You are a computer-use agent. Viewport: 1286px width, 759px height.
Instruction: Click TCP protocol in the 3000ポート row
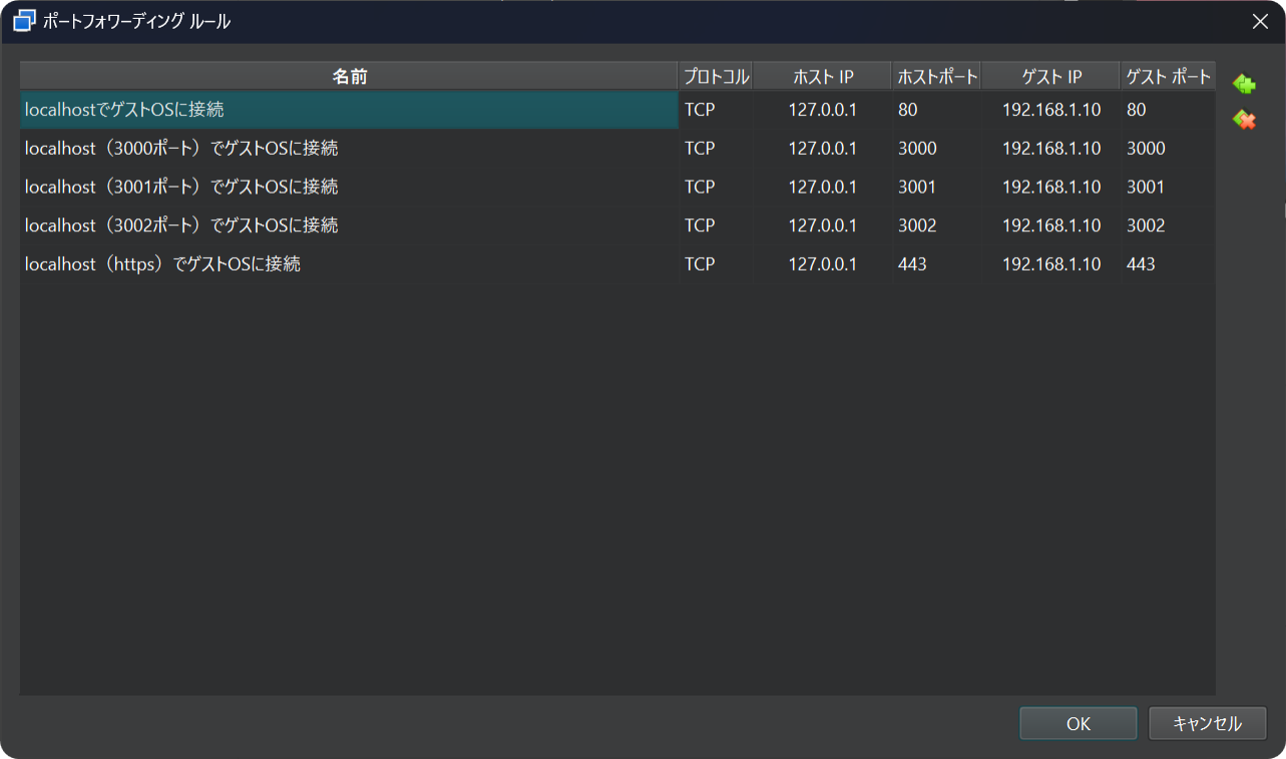[700, 148]
